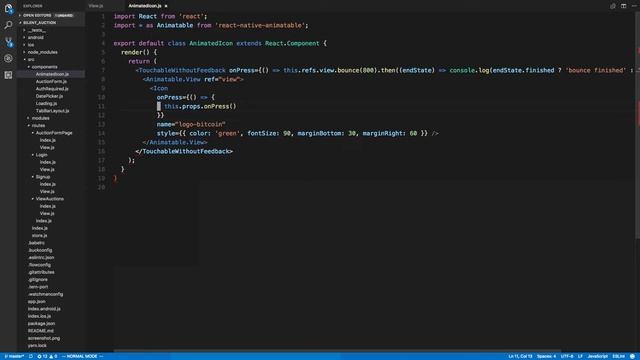Open AuctionForm.js in the file tree
The width and height of the screenshot is (640, 360).
51,82
